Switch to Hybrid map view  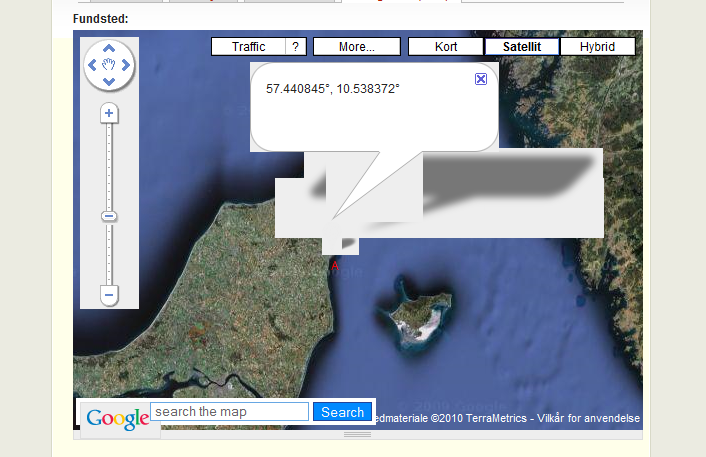coord(597,47)
